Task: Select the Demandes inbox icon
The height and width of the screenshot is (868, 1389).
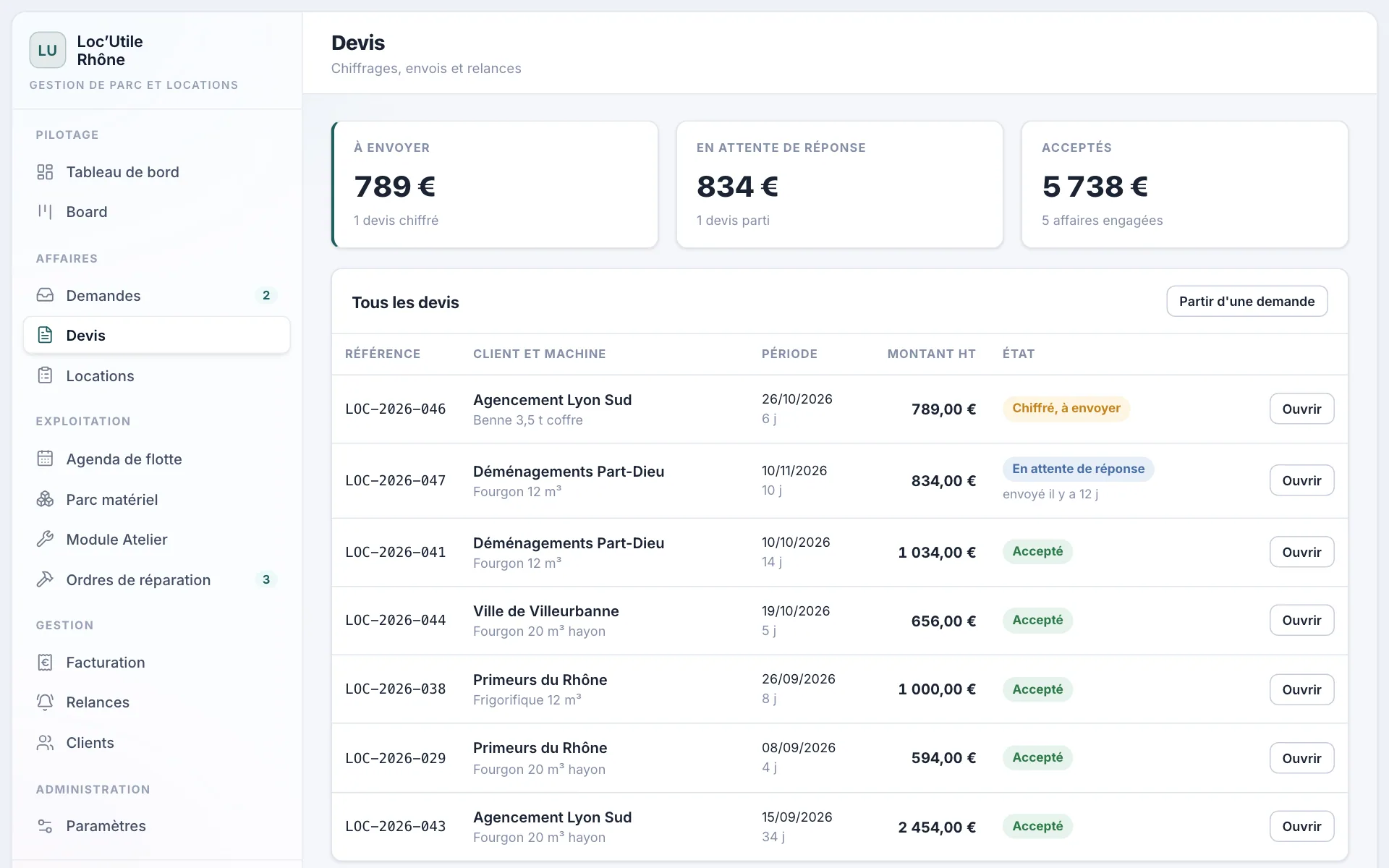Action: click(45, 295)
